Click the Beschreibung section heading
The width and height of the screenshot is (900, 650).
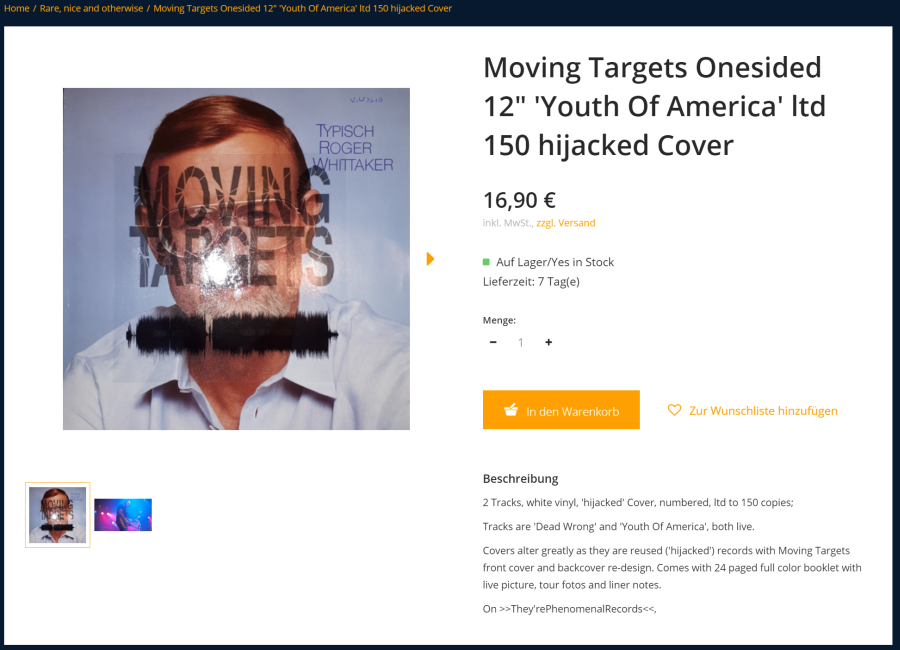521,478
